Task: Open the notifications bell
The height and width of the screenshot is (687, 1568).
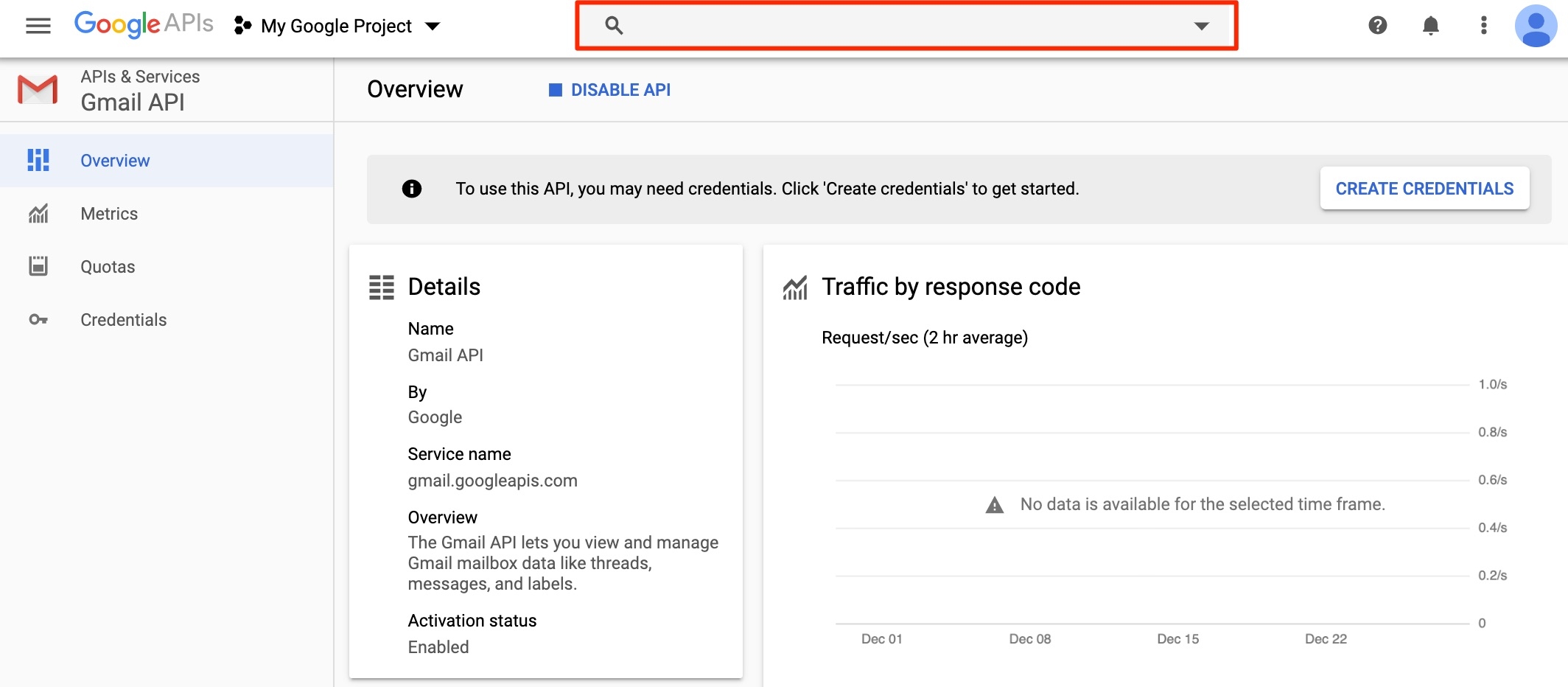Action: point(1430,26)
